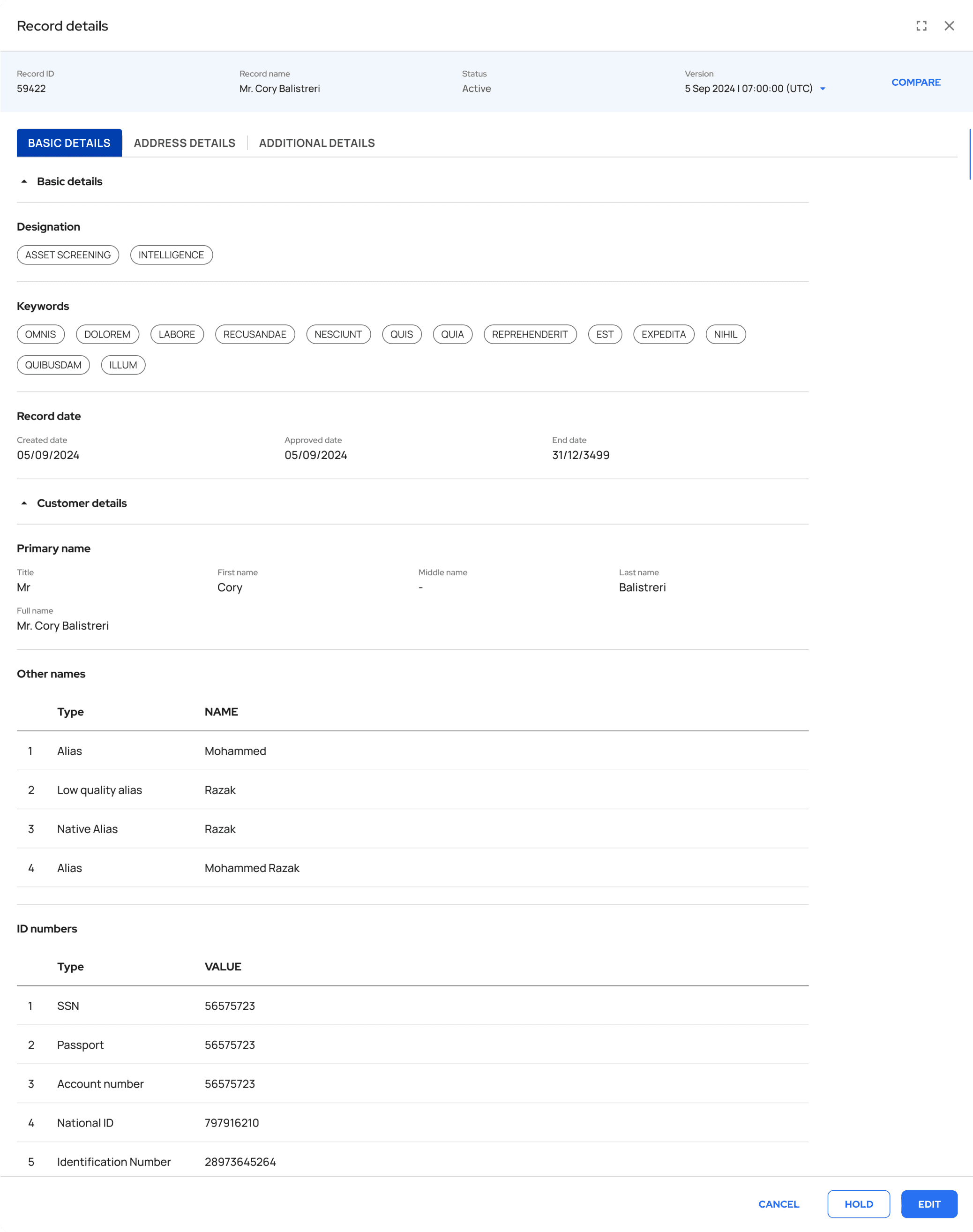The height and width of the screenshot is (1232, 973).
Task: Click the QUIBUSDAM keyword chip
Action: (53, 365)
